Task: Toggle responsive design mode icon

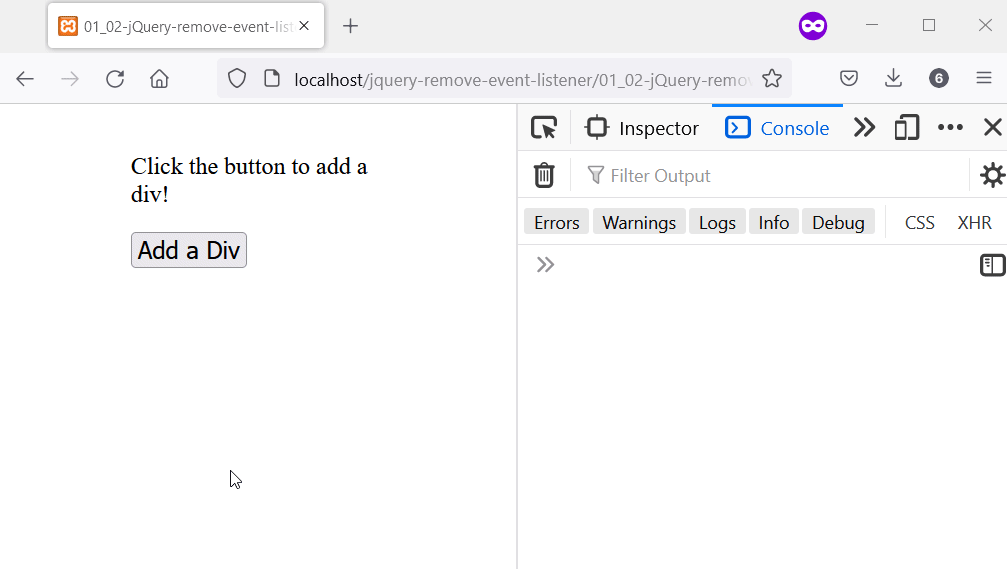Action: pyautogui.click(x=907, y=128)
